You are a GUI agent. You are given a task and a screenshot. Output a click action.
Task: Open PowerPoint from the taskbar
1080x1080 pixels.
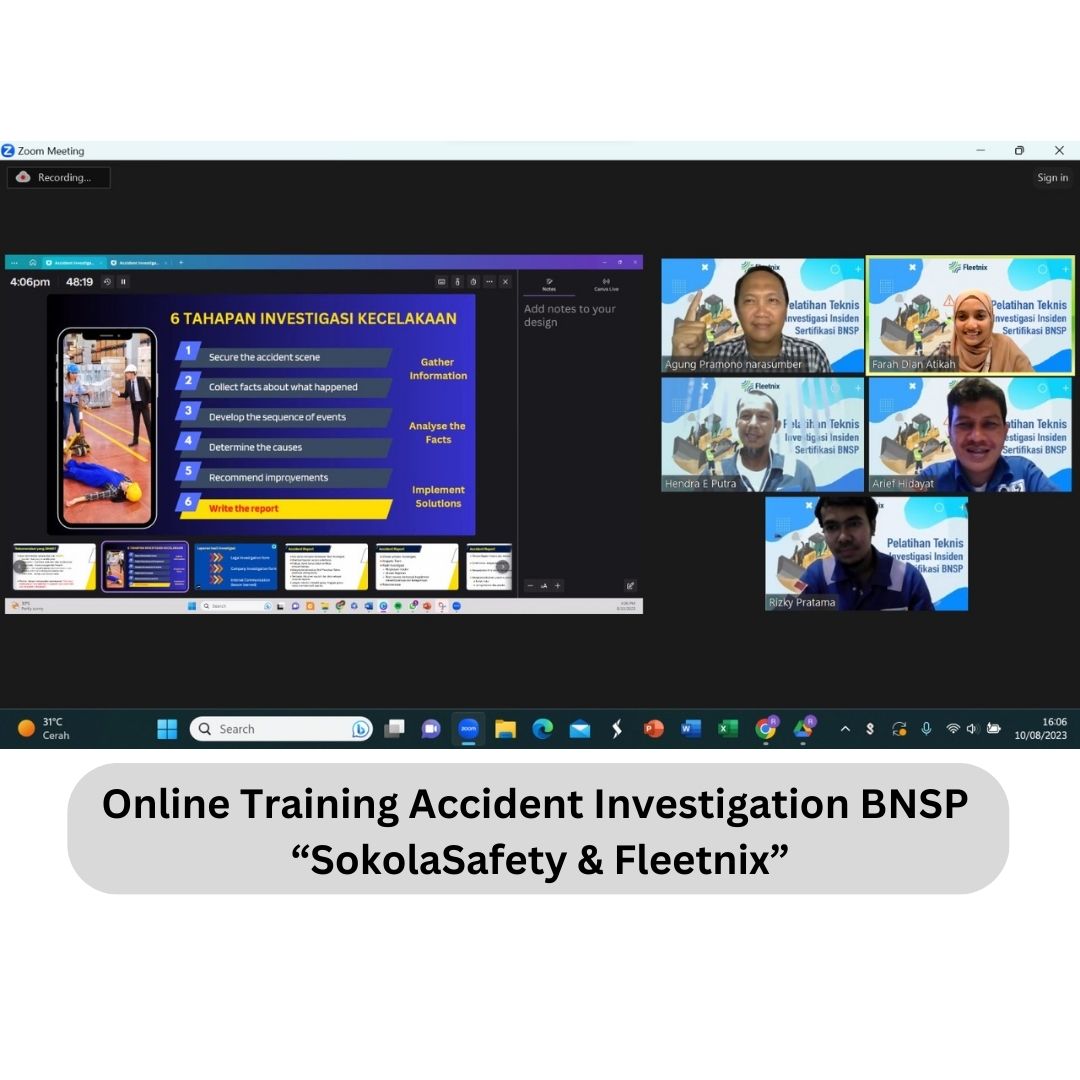[x=654, y=729]
